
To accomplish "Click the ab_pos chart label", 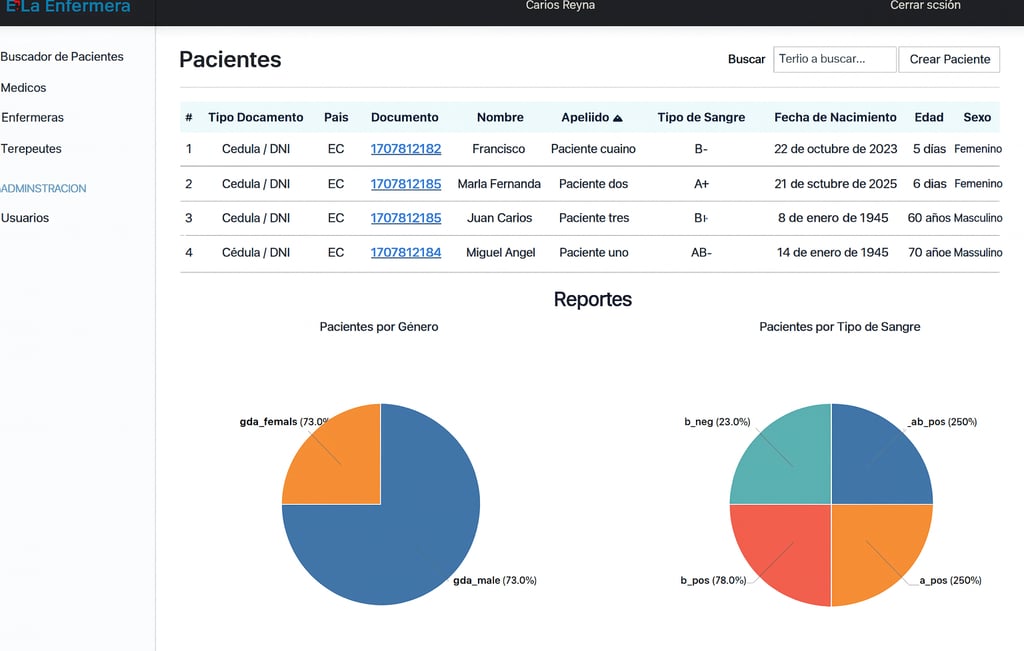I will coord(944,422).
